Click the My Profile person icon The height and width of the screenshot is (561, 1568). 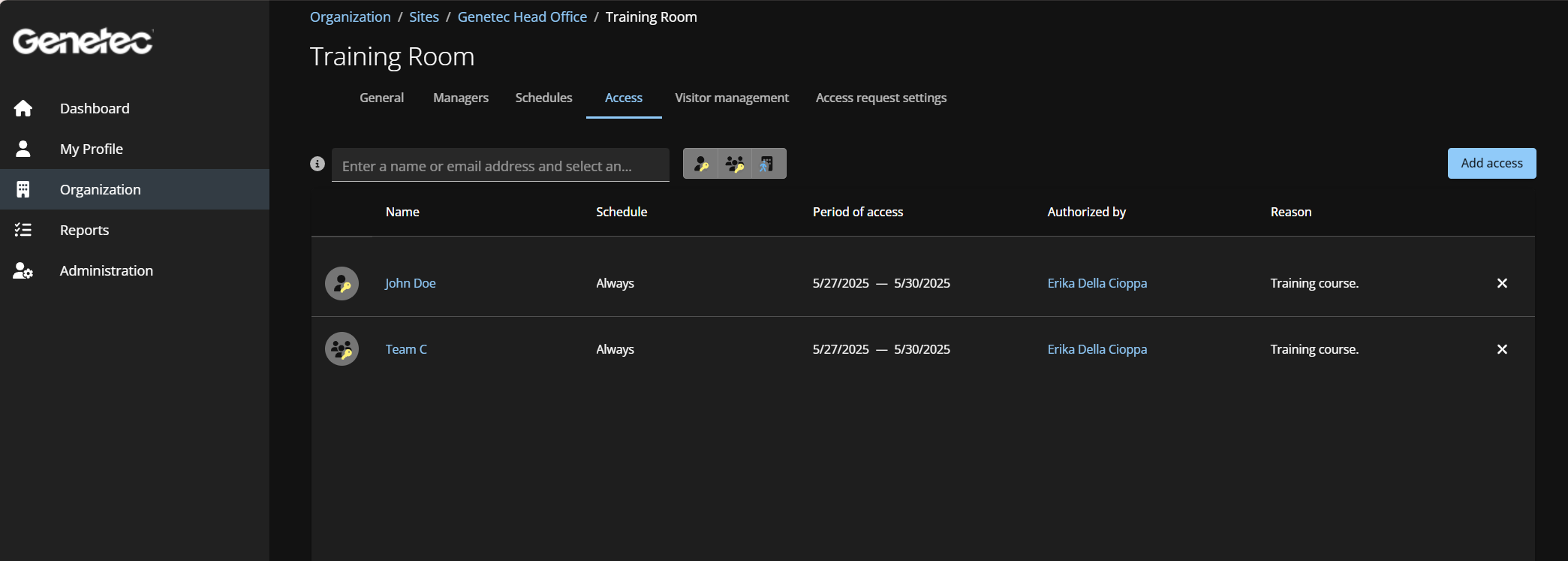point(23,149)
